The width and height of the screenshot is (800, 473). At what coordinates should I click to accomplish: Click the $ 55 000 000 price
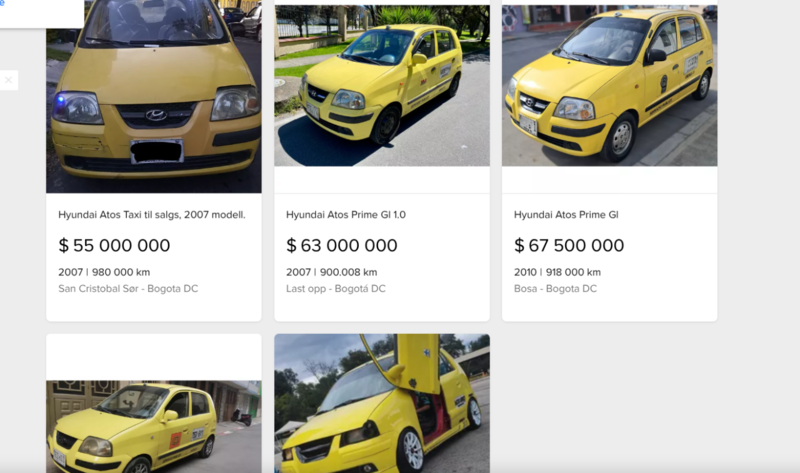[114, 245]
